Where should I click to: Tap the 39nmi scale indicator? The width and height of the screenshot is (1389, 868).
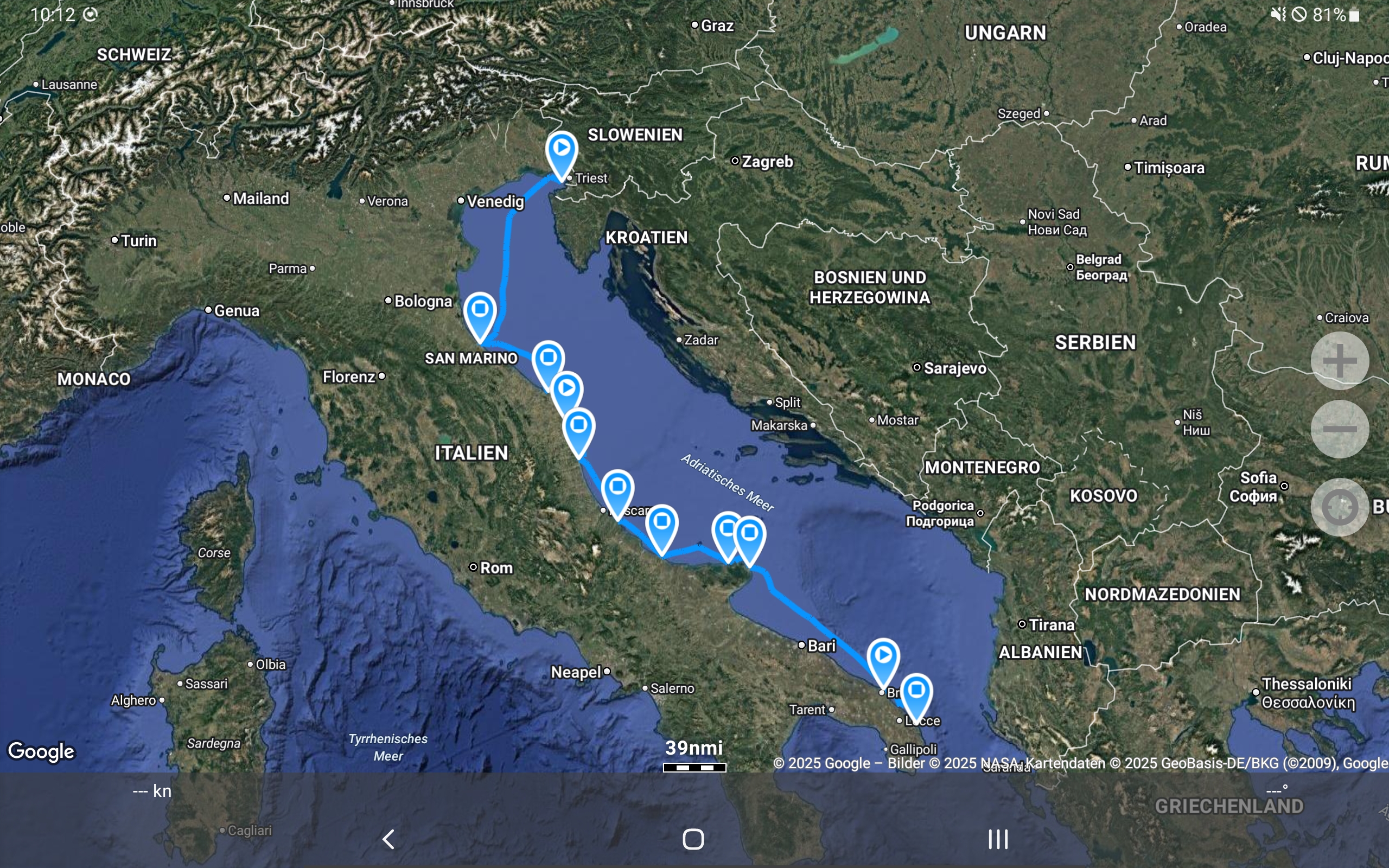(694, 755)
